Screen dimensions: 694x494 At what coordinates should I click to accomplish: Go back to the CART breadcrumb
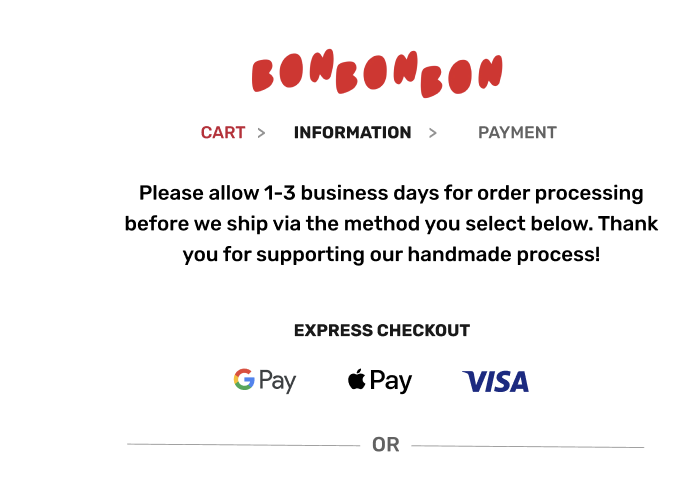coord(223,132)
